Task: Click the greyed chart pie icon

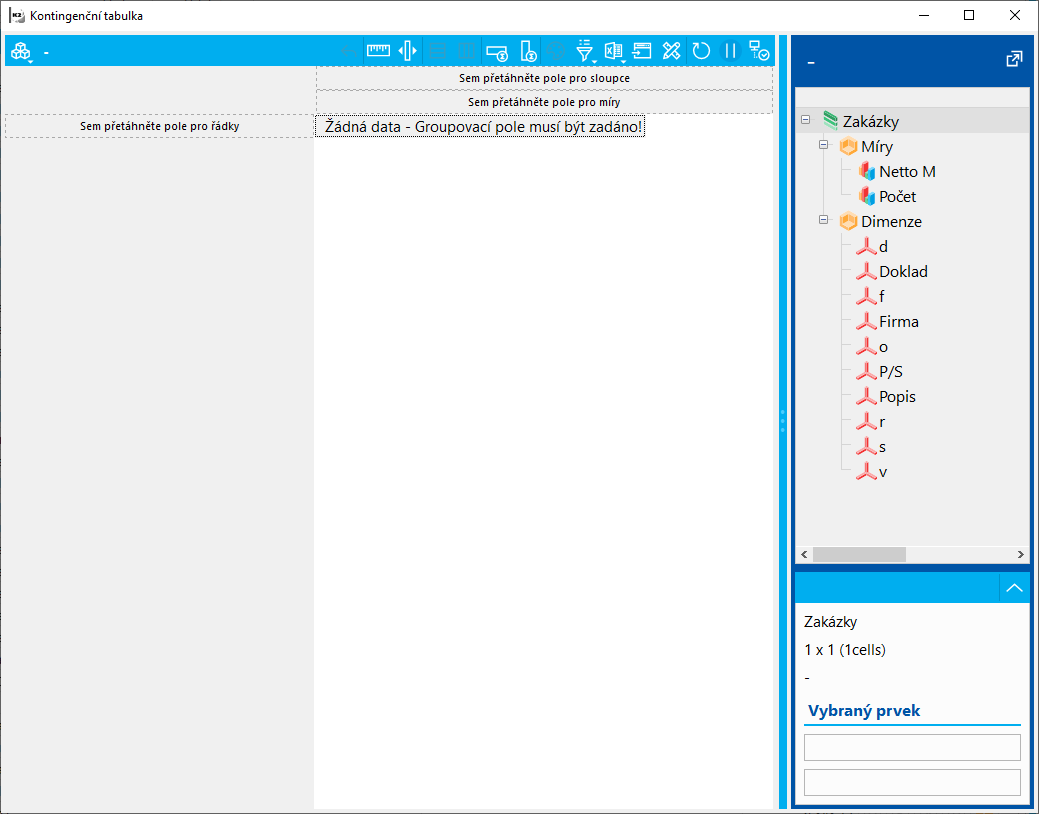Action: 557,51
